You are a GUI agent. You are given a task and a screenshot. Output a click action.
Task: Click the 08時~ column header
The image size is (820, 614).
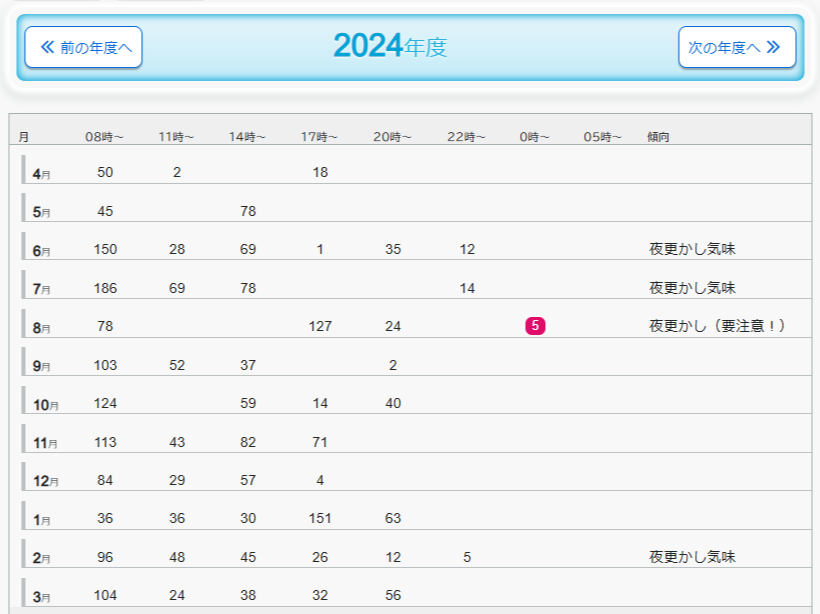pos(105,137)
